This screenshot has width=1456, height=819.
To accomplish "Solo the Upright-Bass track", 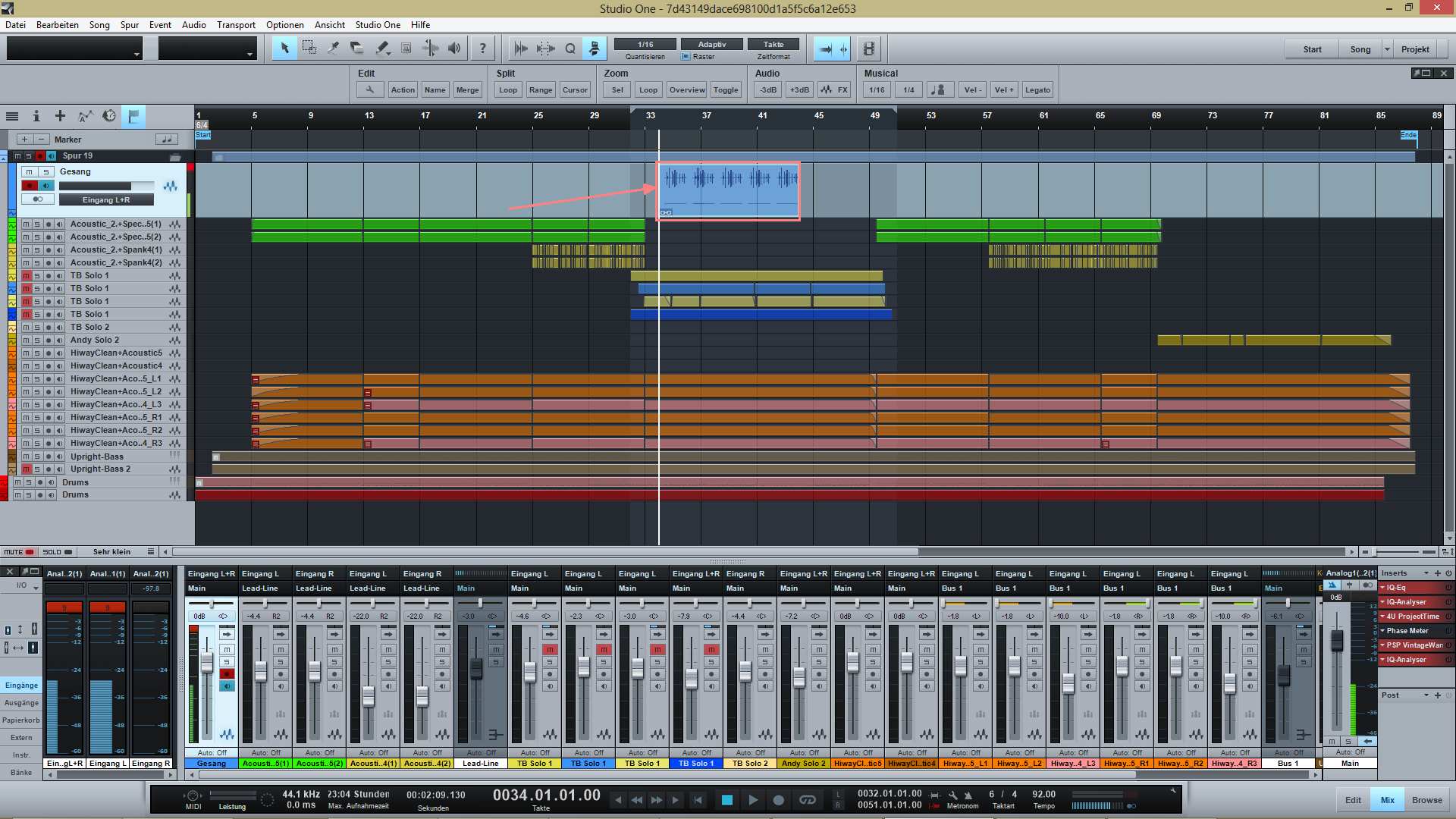I will pyautogui.click(x=37, y=457).
